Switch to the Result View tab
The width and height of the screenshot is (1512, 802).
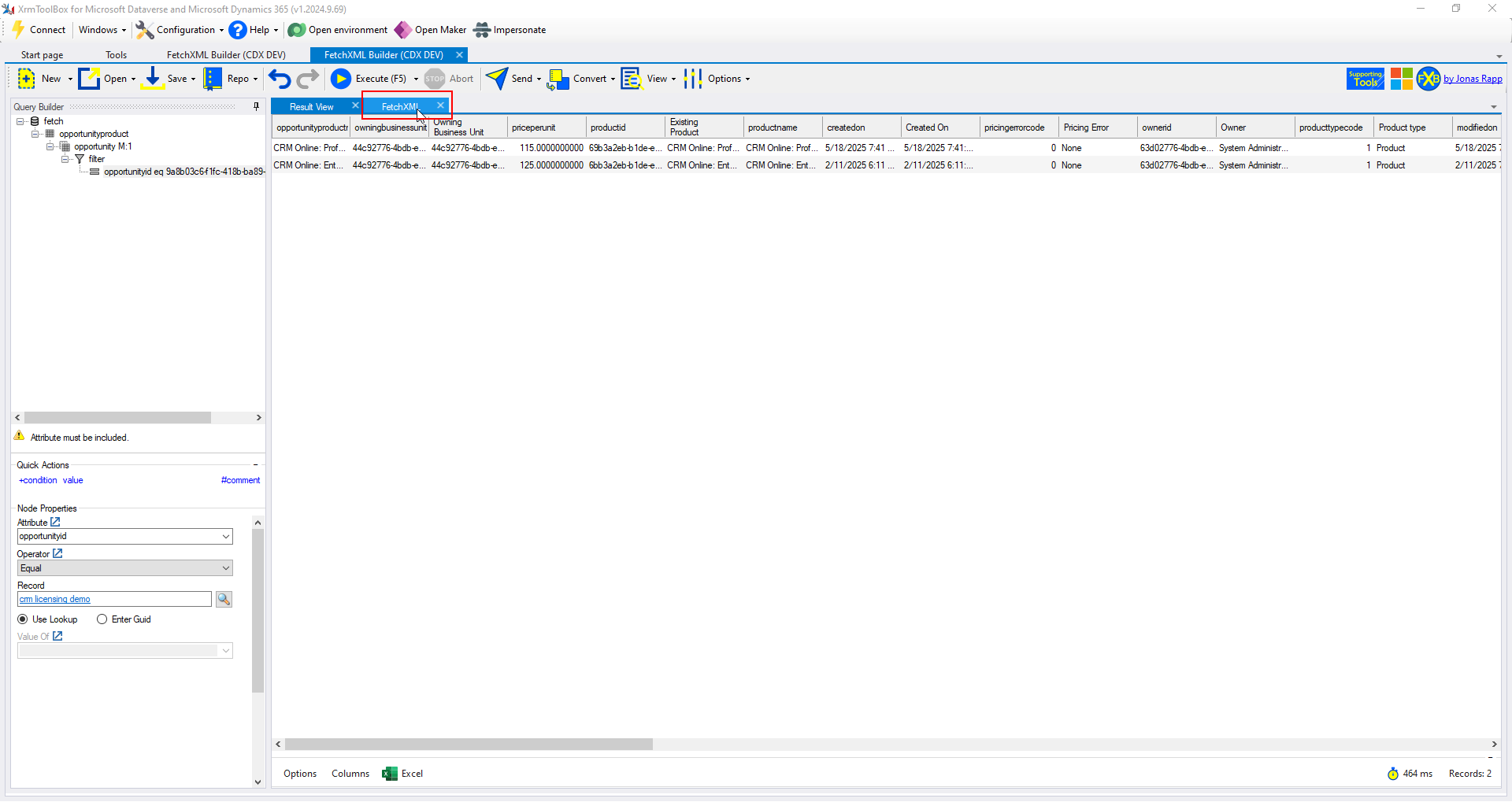[312, 106]
